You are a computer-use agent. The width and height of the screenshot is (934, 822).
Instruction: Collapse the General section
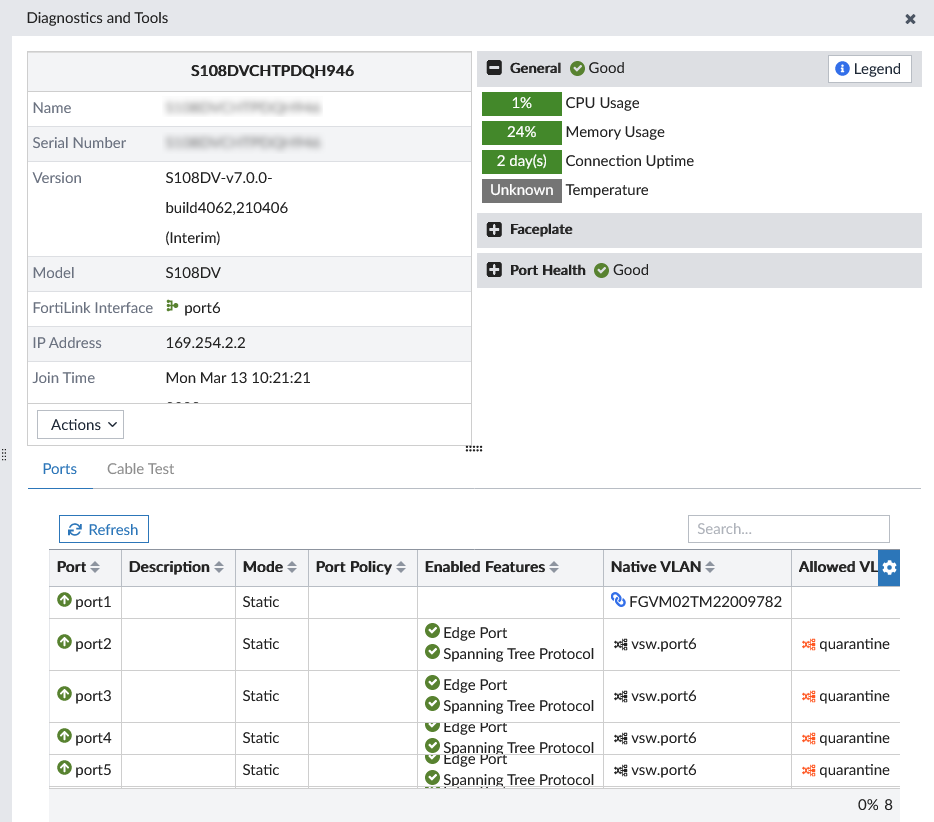coord(492,68)
